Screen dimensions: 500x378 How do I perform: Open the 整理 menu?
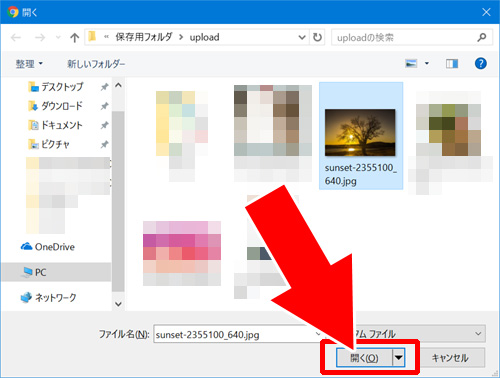tap(29, 64)
